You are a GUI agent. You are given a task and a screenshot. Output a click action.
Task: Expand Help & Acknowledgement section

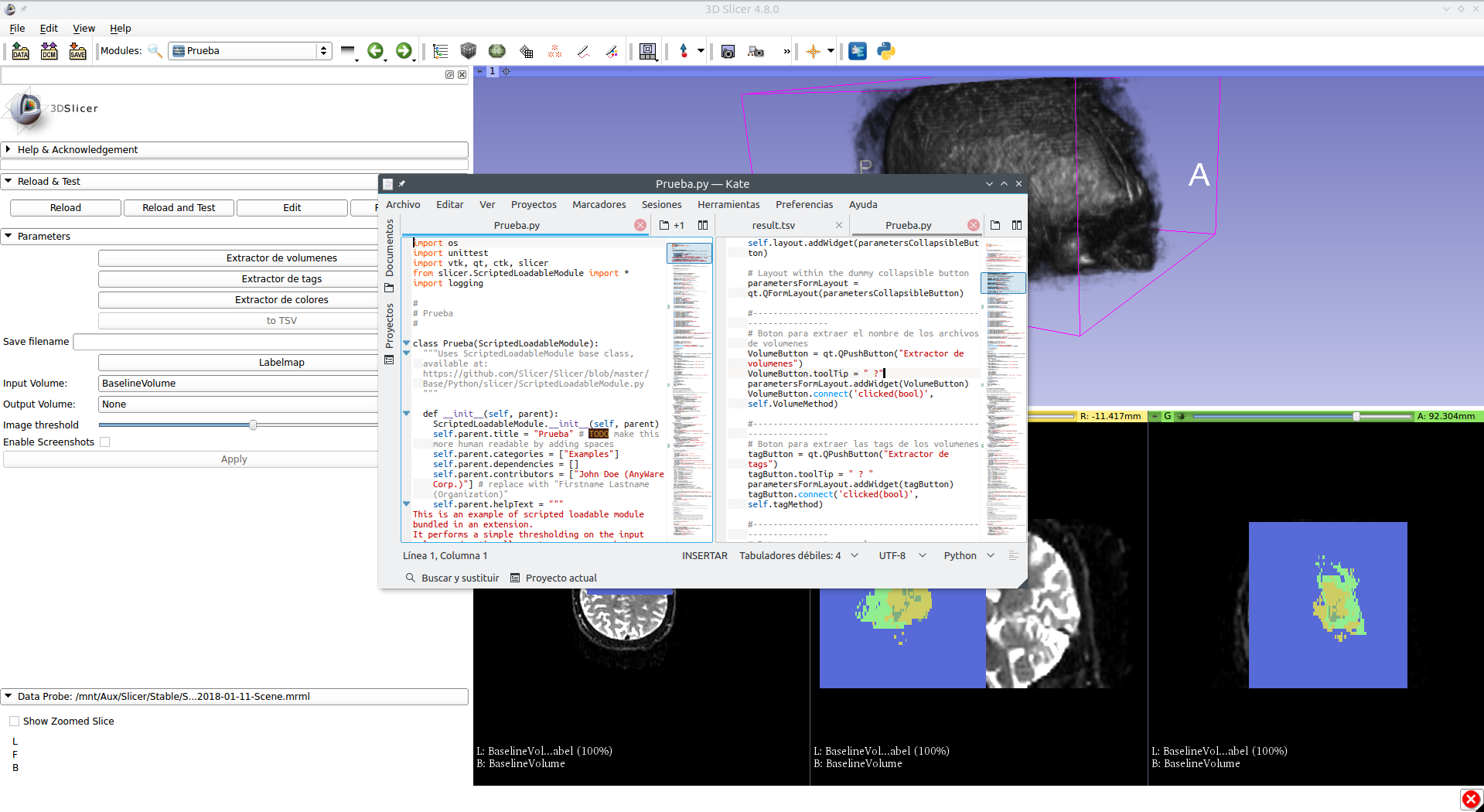pyautogui.click(x=234, y=149)
